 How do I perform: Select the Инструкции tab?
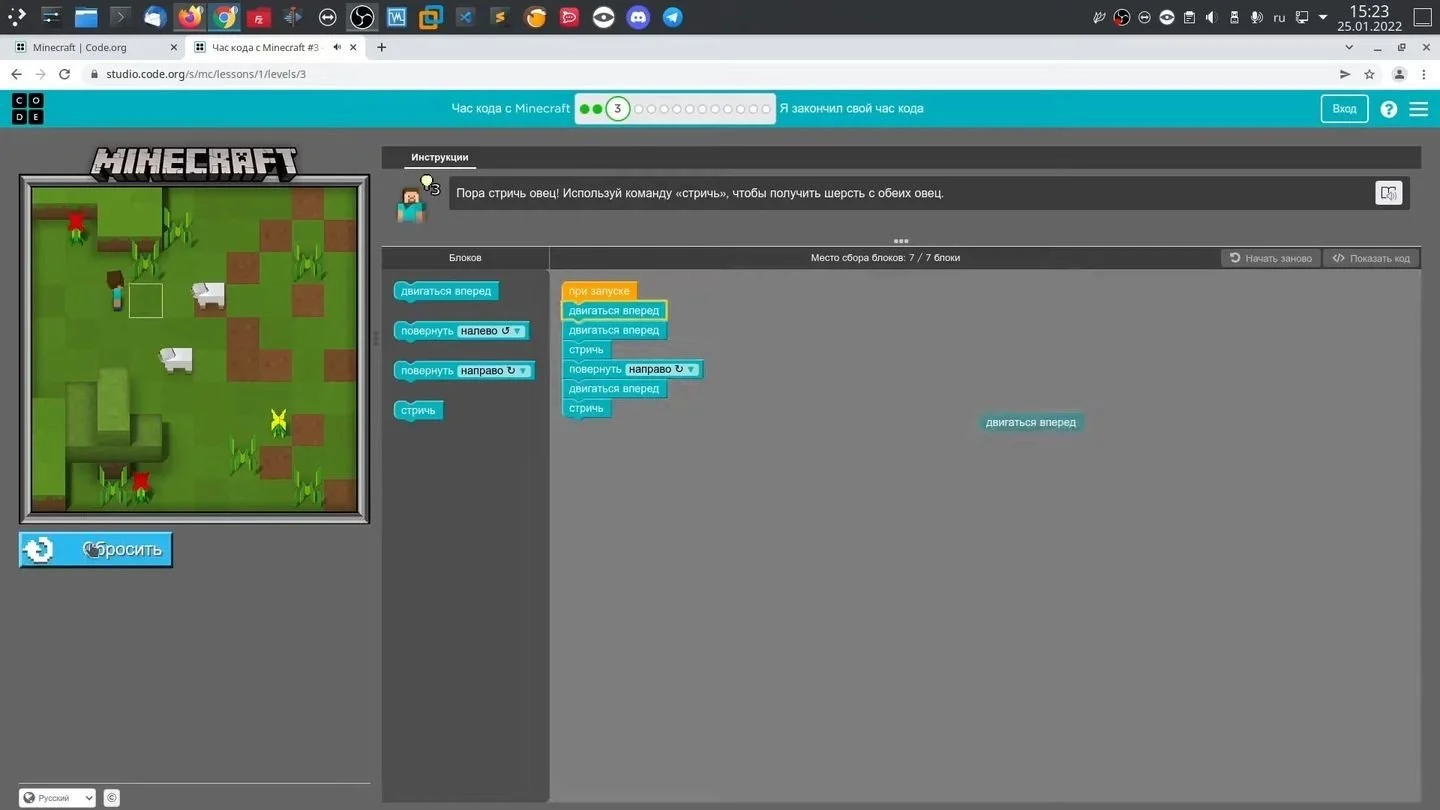[x=439, y=157]
